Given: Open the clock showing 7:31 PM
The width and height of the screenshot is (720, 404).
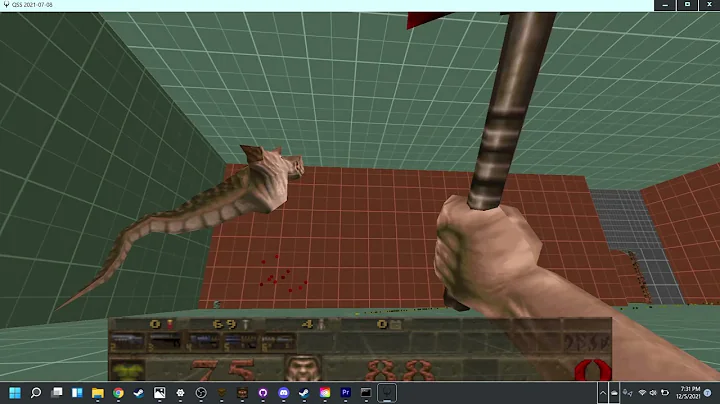Looking at the screenshot, I should point(690,389).
